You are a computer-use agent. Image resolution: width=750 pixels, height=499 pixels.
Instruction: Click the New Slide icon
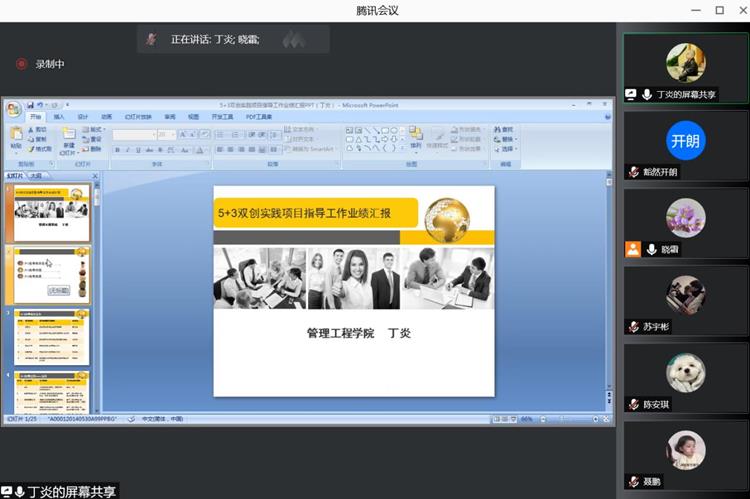(69, 135)
